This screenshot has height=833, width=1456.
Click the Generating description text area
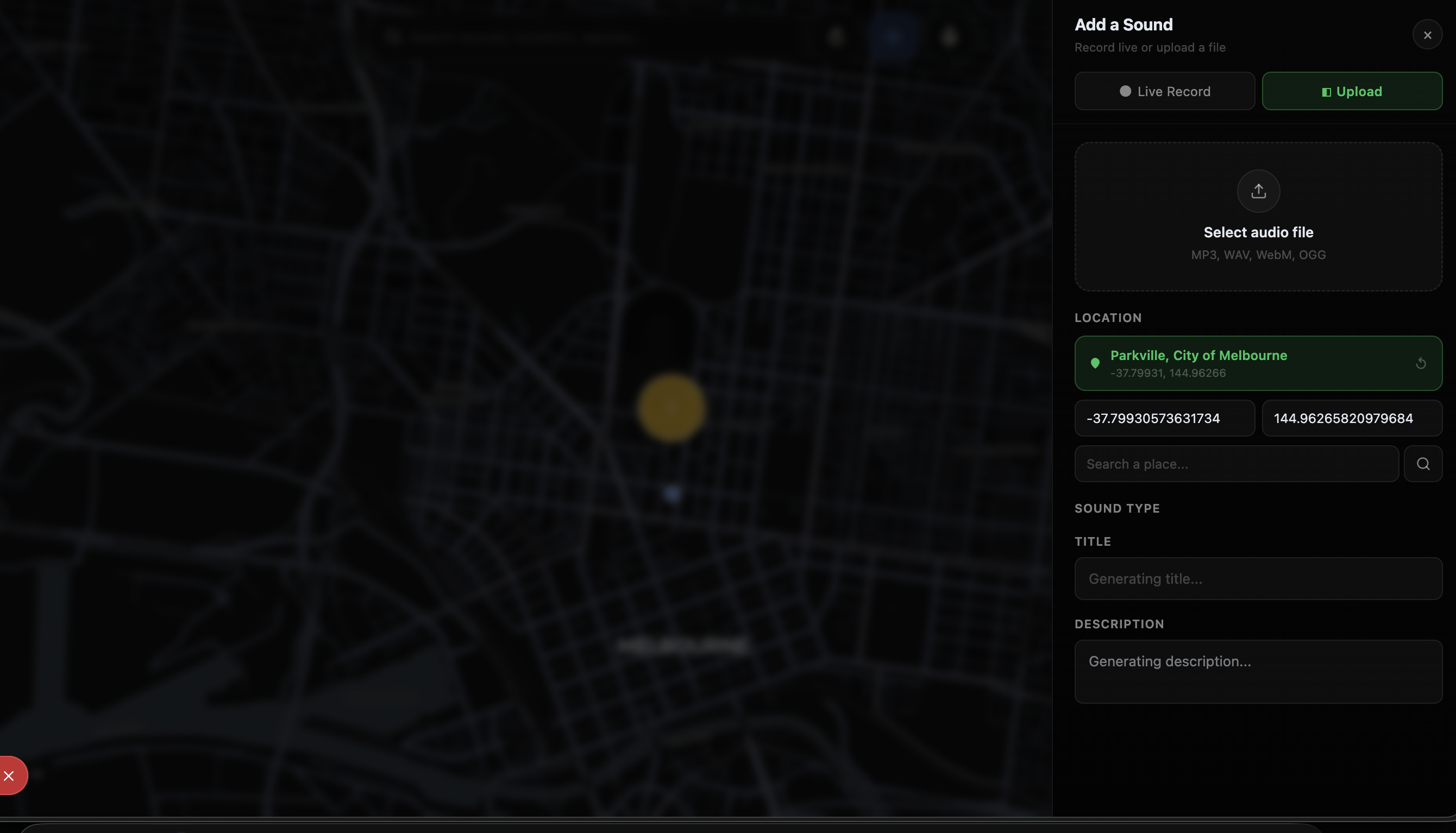(1258, 671)
